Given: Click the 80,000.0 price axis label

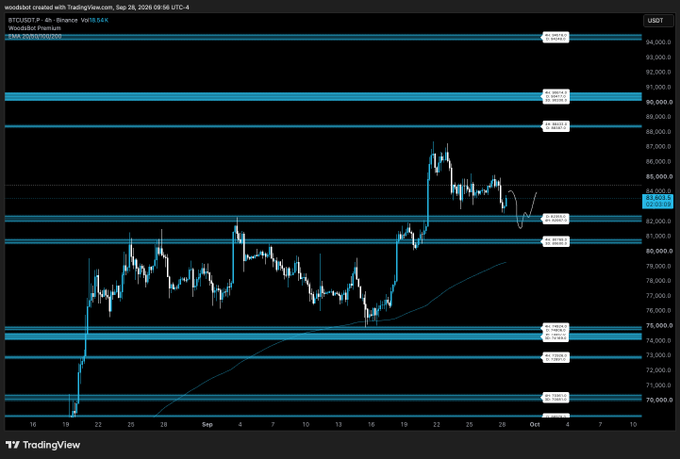Looking at the screenshot, I should pyautogui.click(x=659, y=251).
